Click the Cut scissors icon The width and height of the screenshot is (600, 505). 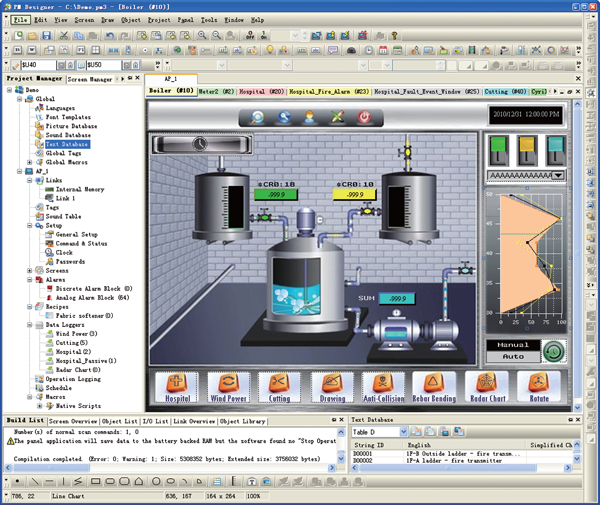64,36
